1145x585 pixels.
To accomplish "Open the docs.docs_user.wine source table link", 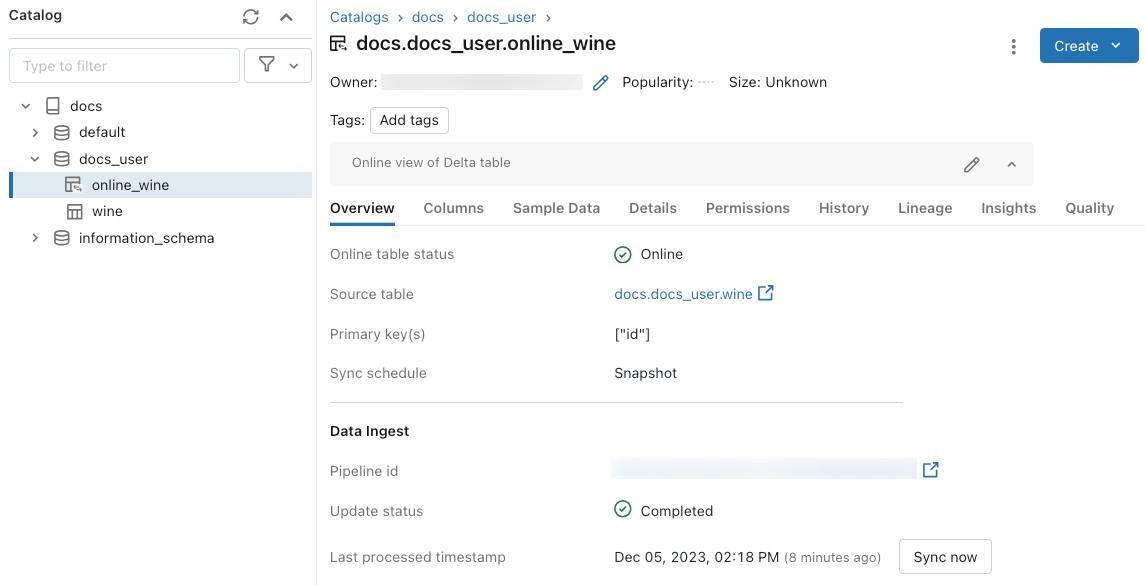I will pyautogui.click(x=683, y=295).
